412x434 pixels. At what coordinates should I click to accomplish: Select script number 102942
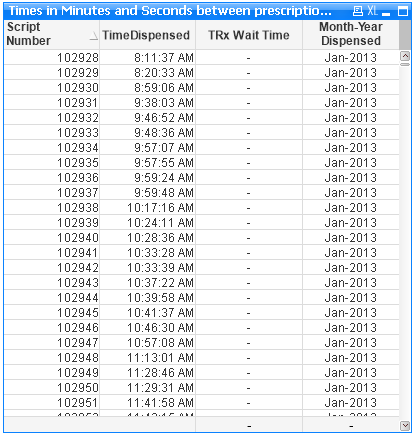tap(78, 268)
